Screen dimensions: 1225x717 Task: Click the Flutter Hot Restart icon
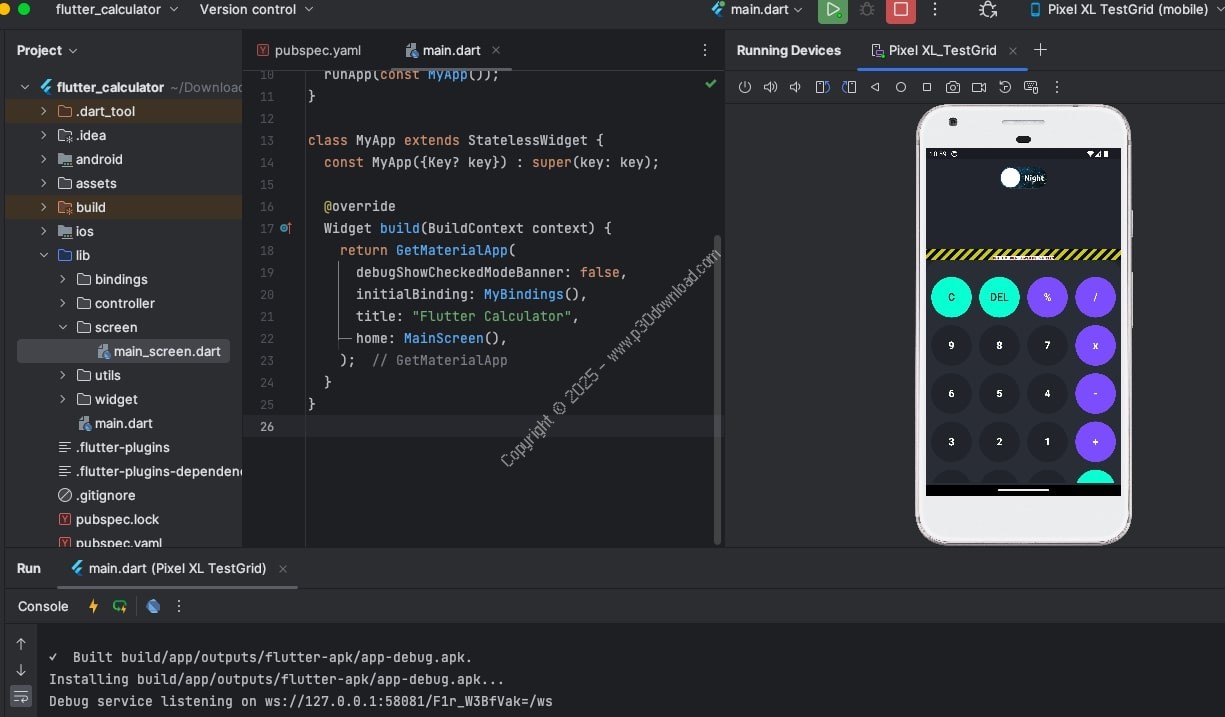[x=120, y=606]
